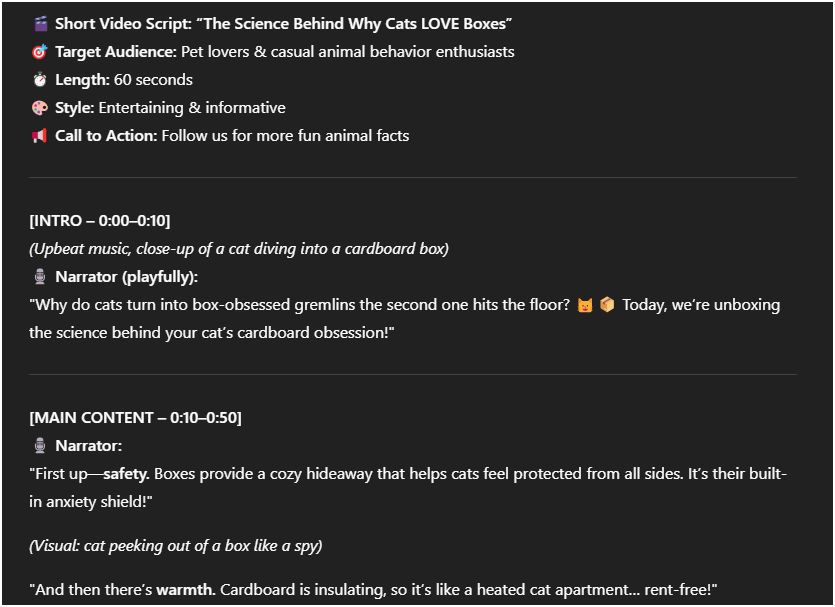Click the italic visual note about spy cat
This screenshot has height=607, width=835.
tap(176, 546)
